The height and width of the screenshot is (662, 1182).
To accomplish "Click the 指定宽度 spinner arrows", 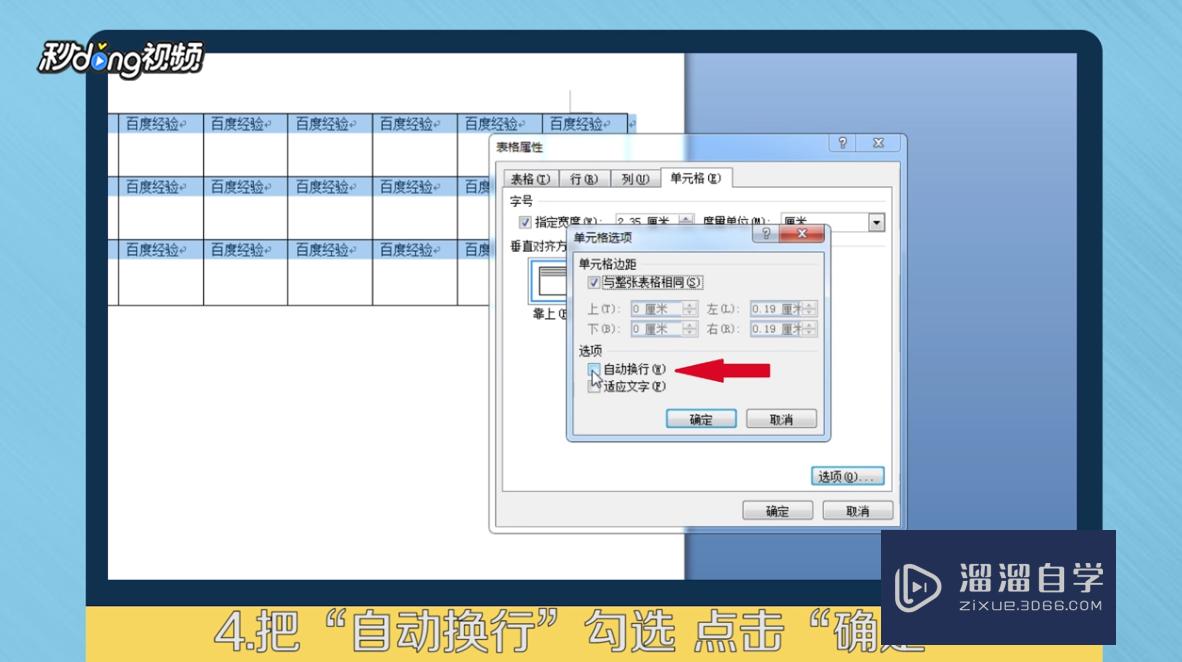I will point(686,220).
